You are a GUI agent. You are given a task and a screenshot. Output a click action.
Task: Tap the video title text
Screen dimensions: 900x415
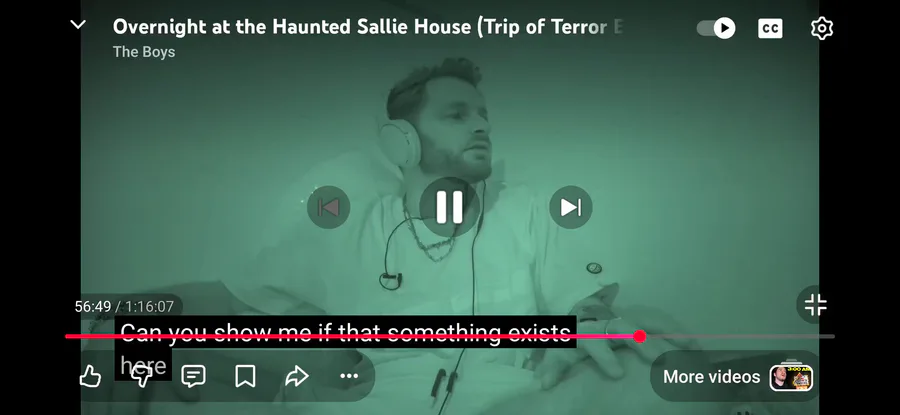coord(368,27)
